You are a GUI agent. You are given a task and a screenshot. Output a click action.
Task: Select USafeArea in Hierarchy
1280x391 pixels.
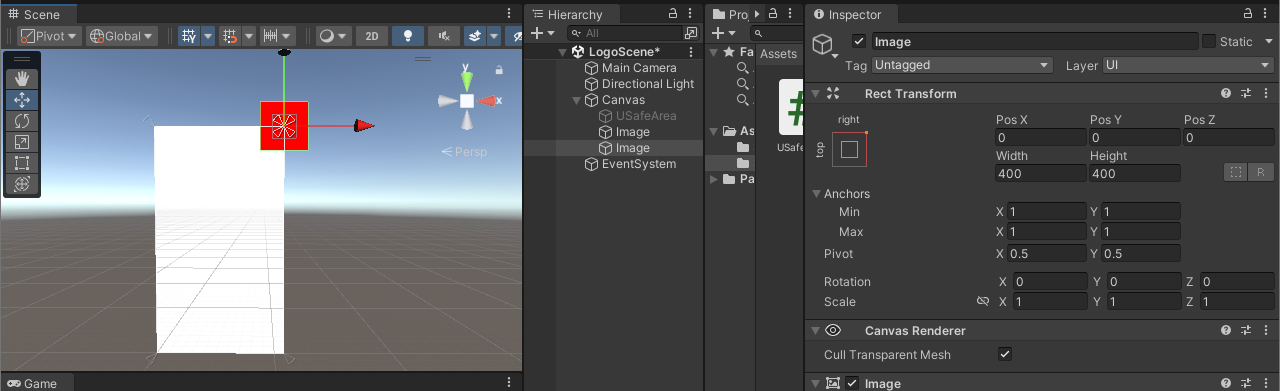pos(638,116)
